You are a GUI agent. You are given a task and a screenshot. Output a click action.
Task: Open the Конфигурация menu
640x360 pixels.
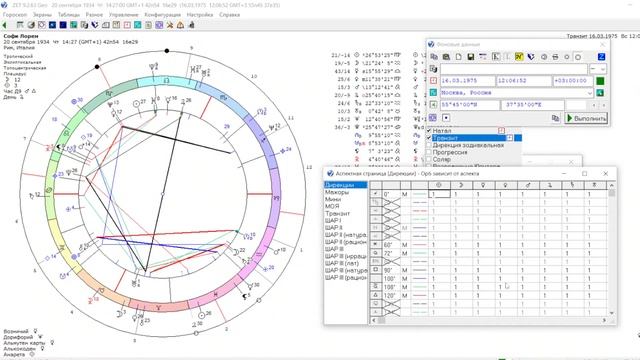(162, 15)
